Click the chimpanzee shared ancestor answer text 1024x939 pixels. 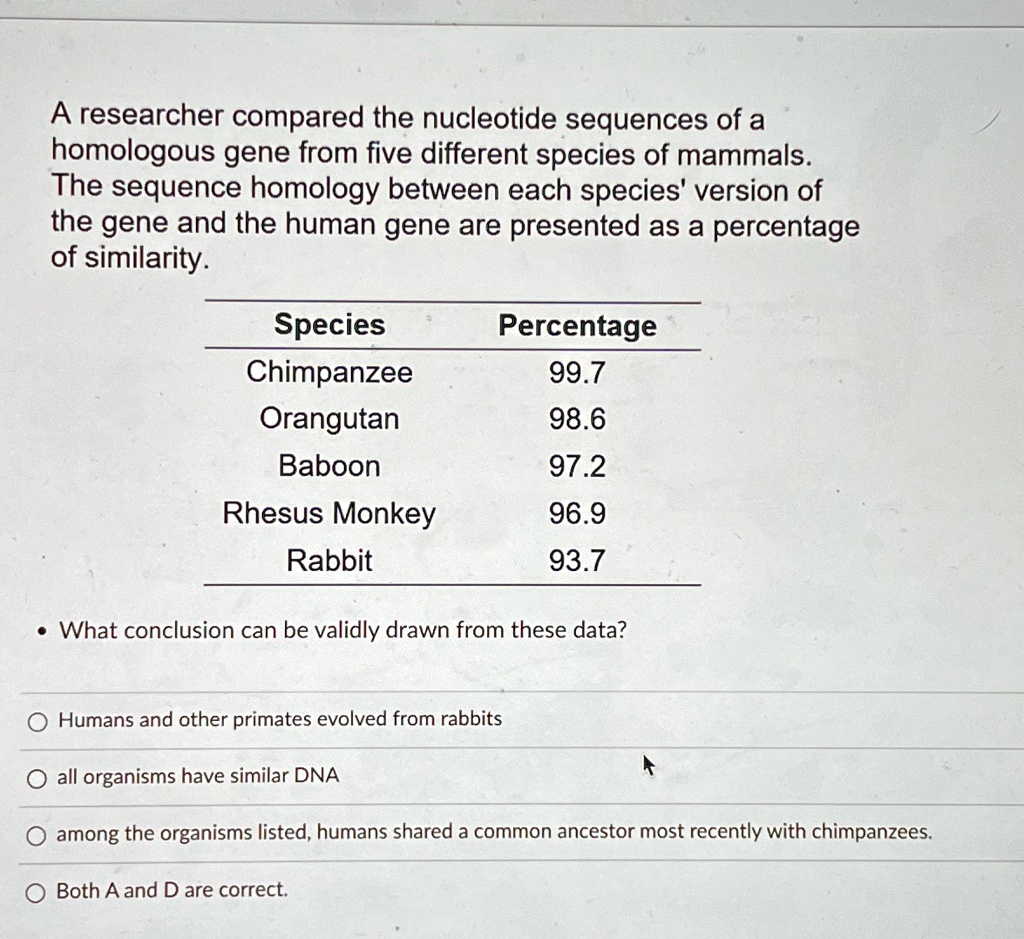click(x=495, y=832)
